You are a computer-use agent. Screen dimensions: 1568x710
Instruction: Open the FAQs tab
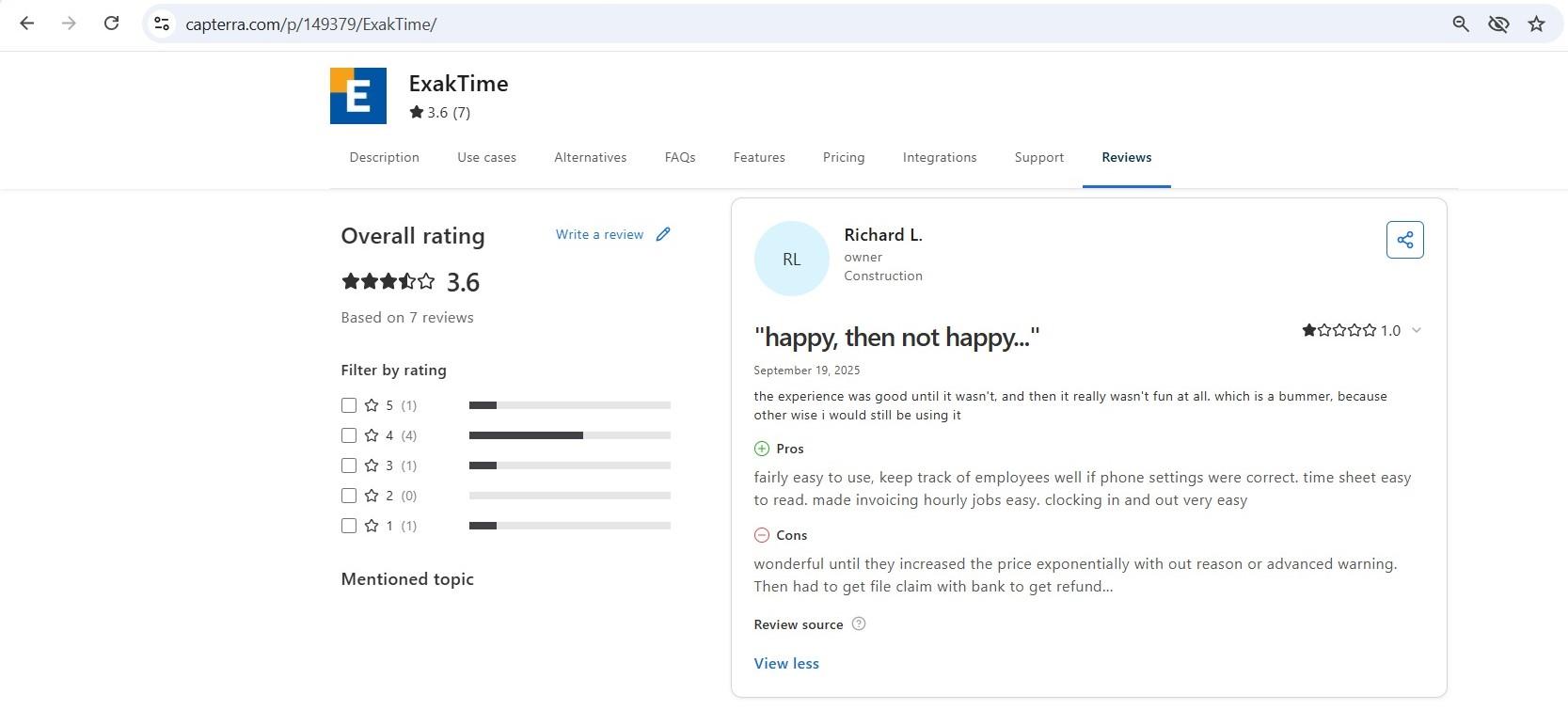point(680,157)
